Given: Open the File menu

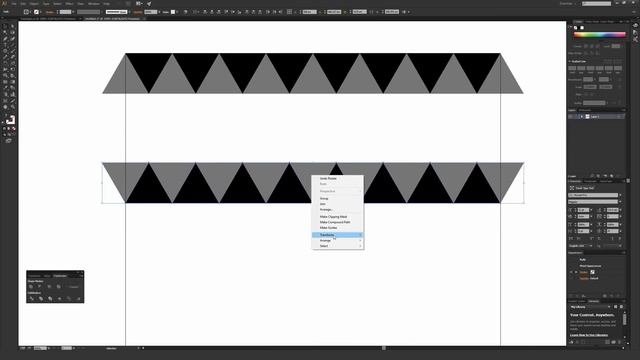Looking at the screenshot, I should click(14, 4).
